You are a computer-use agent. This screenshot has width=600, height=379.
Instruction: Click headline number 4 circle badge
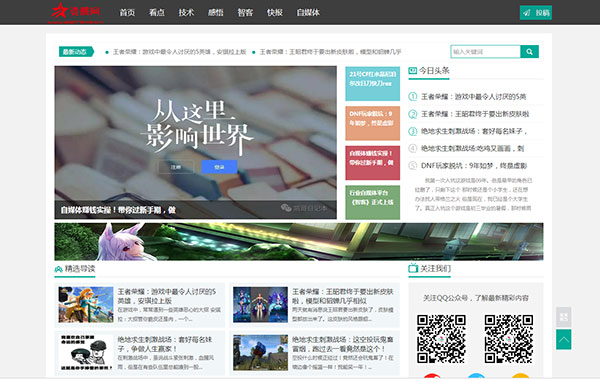click(412, 148)
